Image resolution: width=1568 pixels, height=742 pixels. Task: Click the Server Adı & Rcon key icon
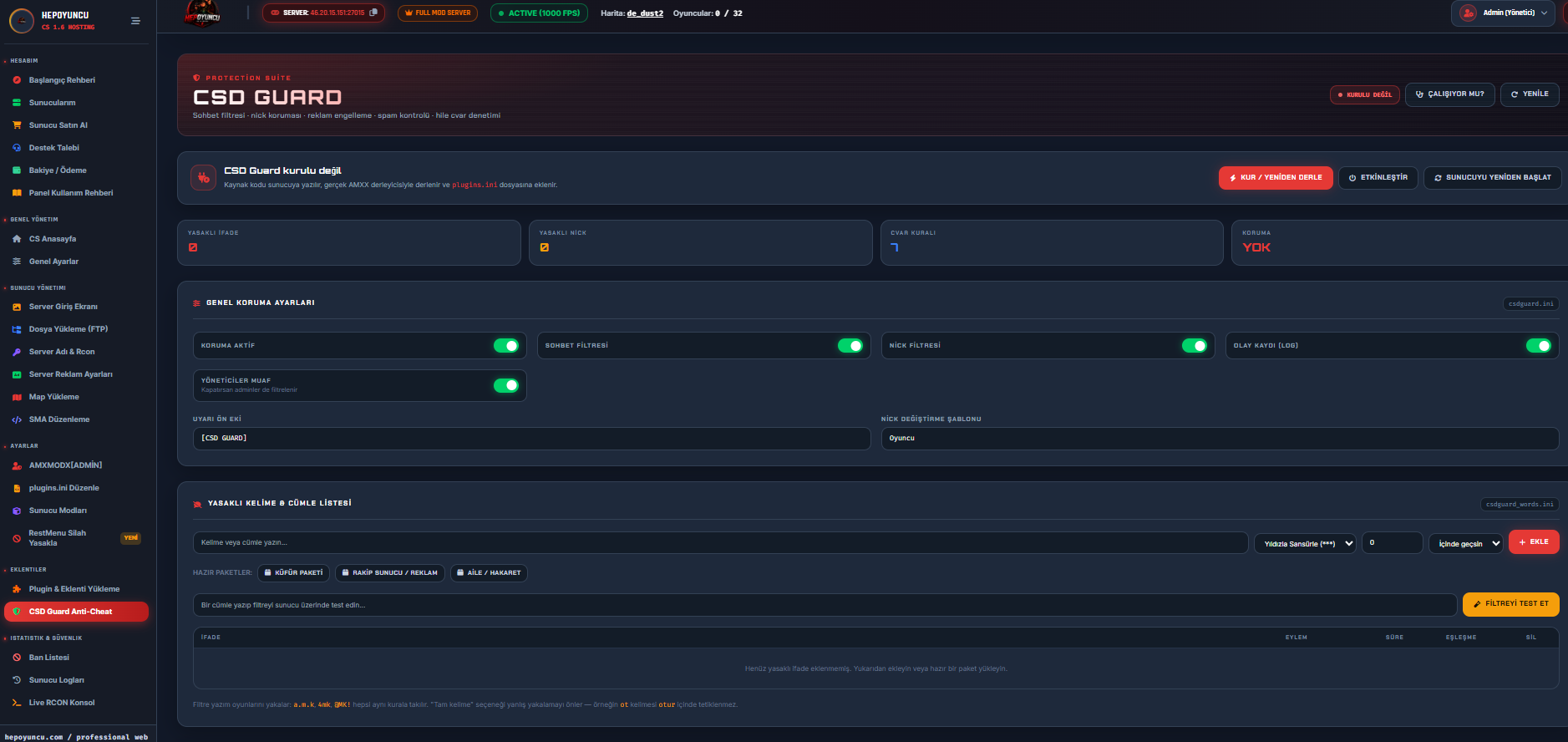(17, 352)
